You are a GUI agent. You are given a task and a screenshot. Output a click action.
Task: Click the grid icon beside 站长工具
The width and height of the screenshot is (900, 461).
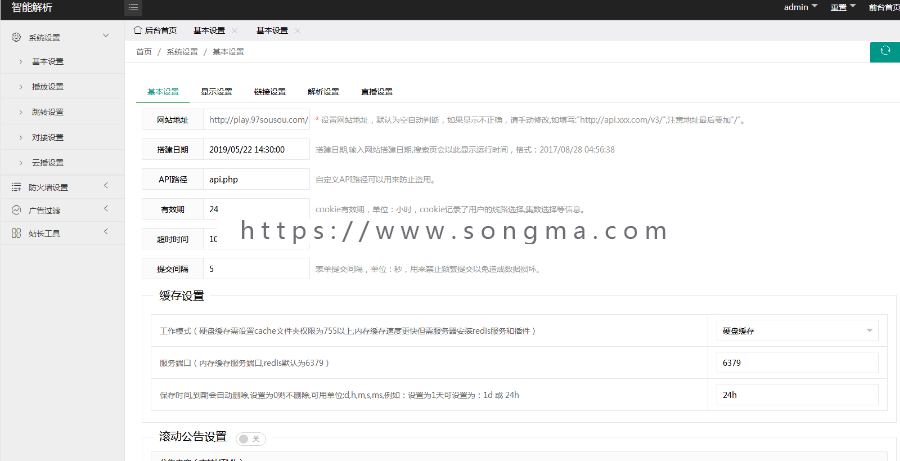click(17, 233)
